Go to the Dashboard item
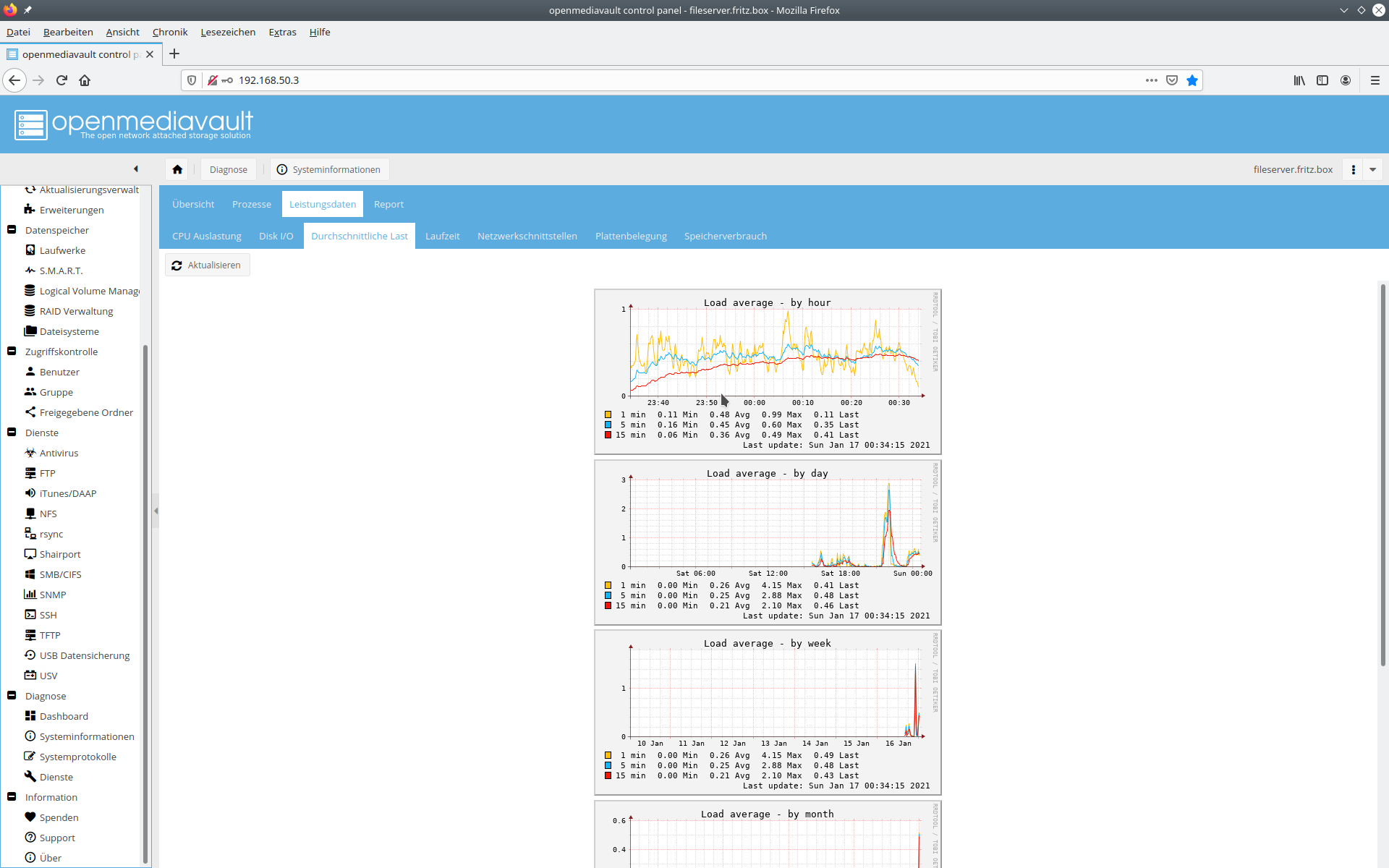 [64, 716]
